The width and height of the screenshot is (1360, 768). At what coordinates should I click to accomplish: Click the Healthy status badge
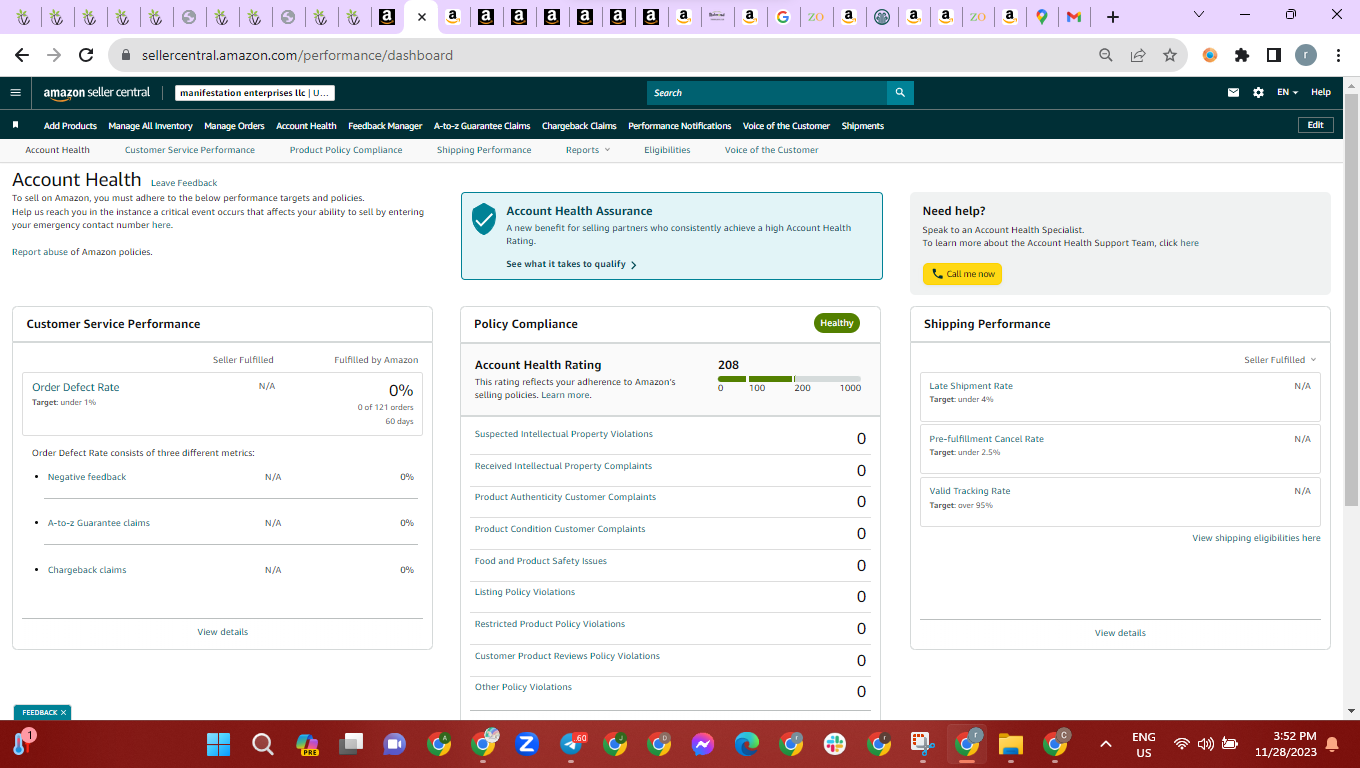tap(837, 323)
